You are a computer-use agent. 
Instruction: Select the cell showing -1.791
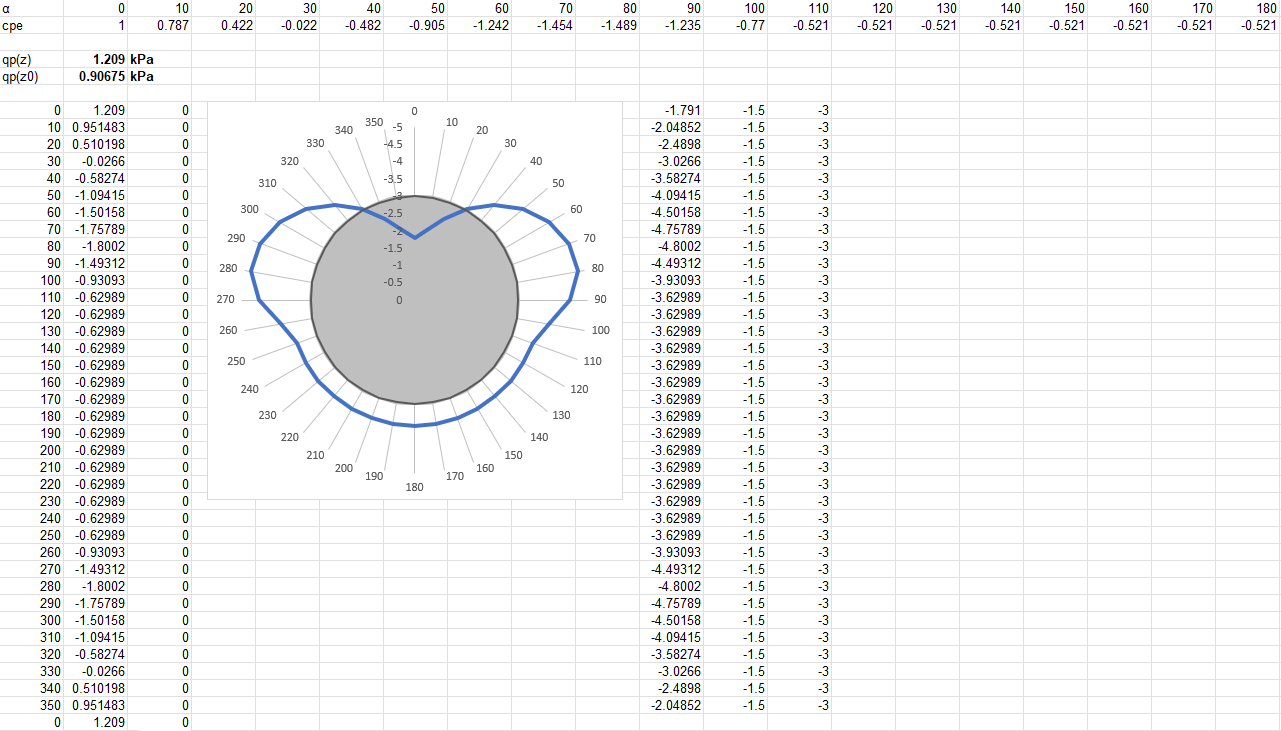(672, 110)
